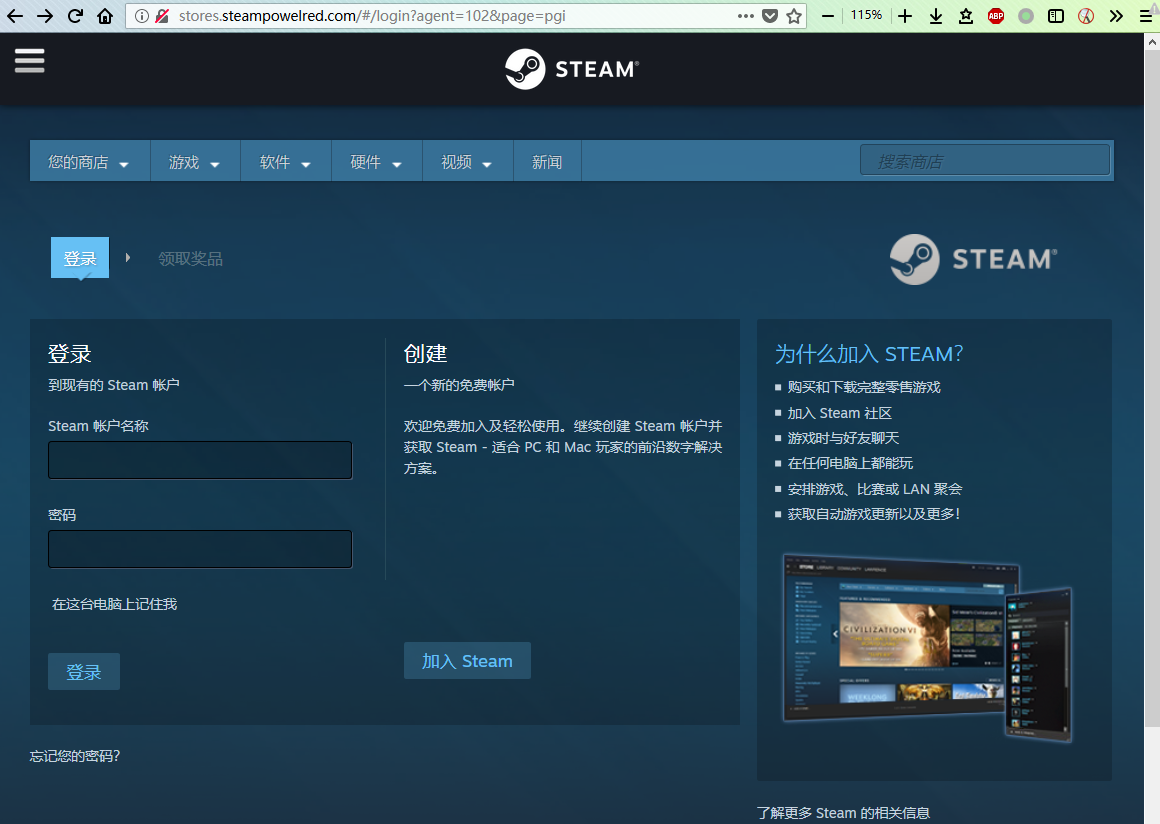
Task: Zoom out with the minus button
Action: tap(828, 16)
